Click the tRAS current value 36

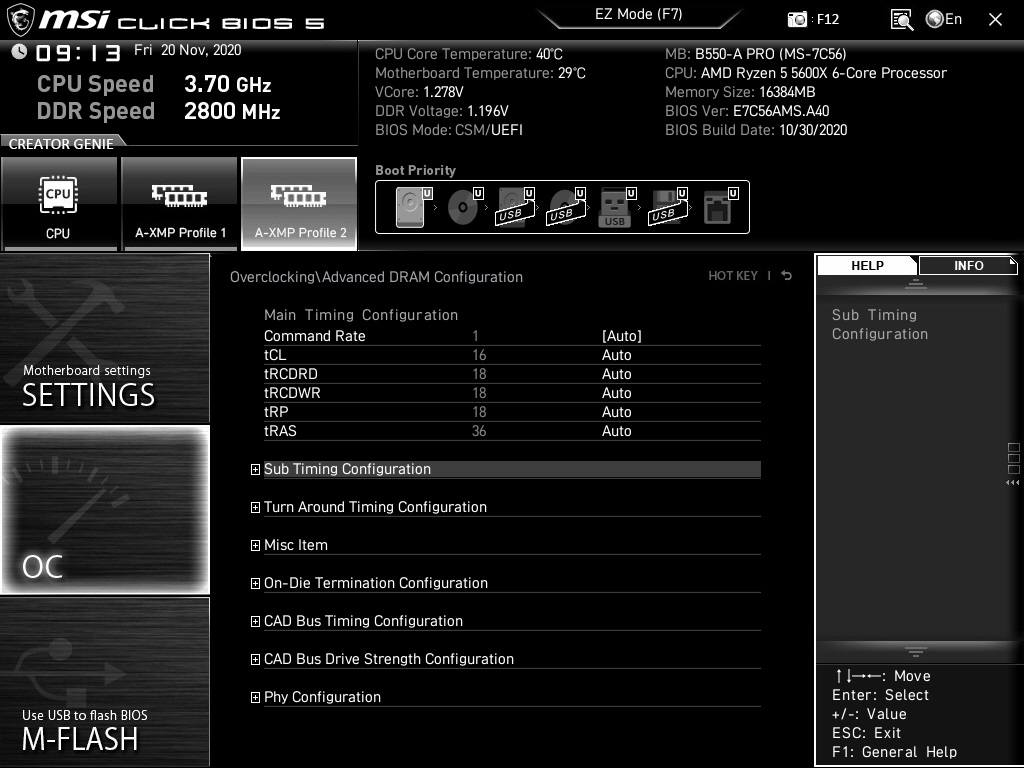479,430
